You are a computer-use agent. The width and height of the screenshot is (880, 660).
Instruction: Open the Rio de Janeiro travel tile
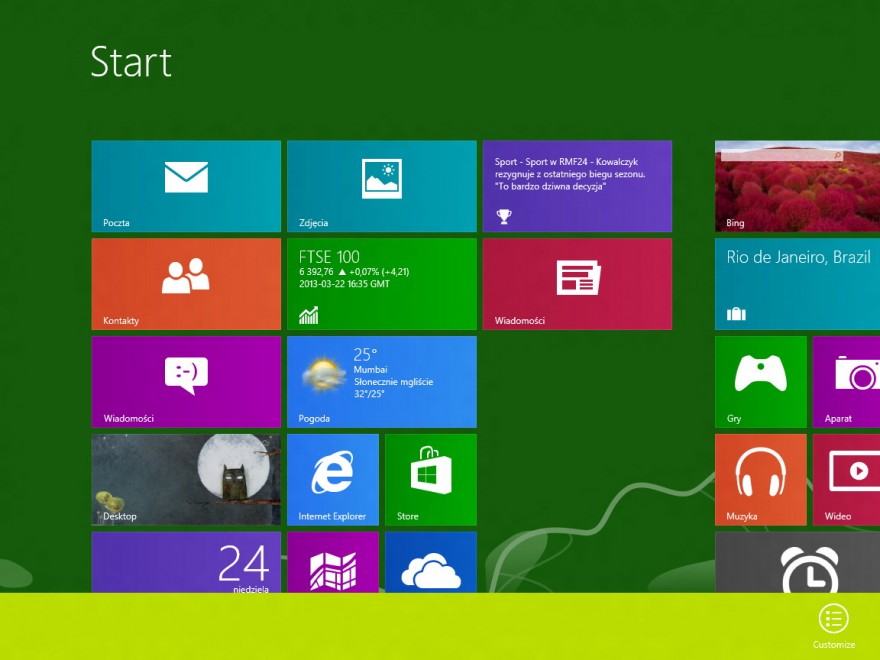pyautogui.click(x=798, y=283)
